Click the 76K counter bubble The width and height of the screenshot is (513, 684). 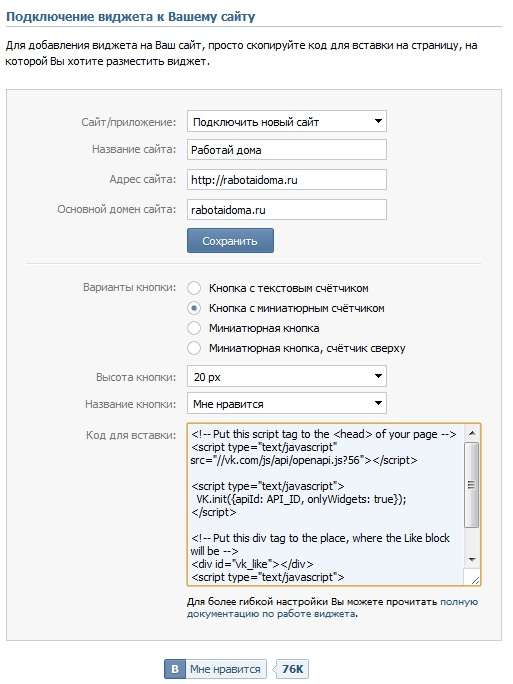click(291, 669)
